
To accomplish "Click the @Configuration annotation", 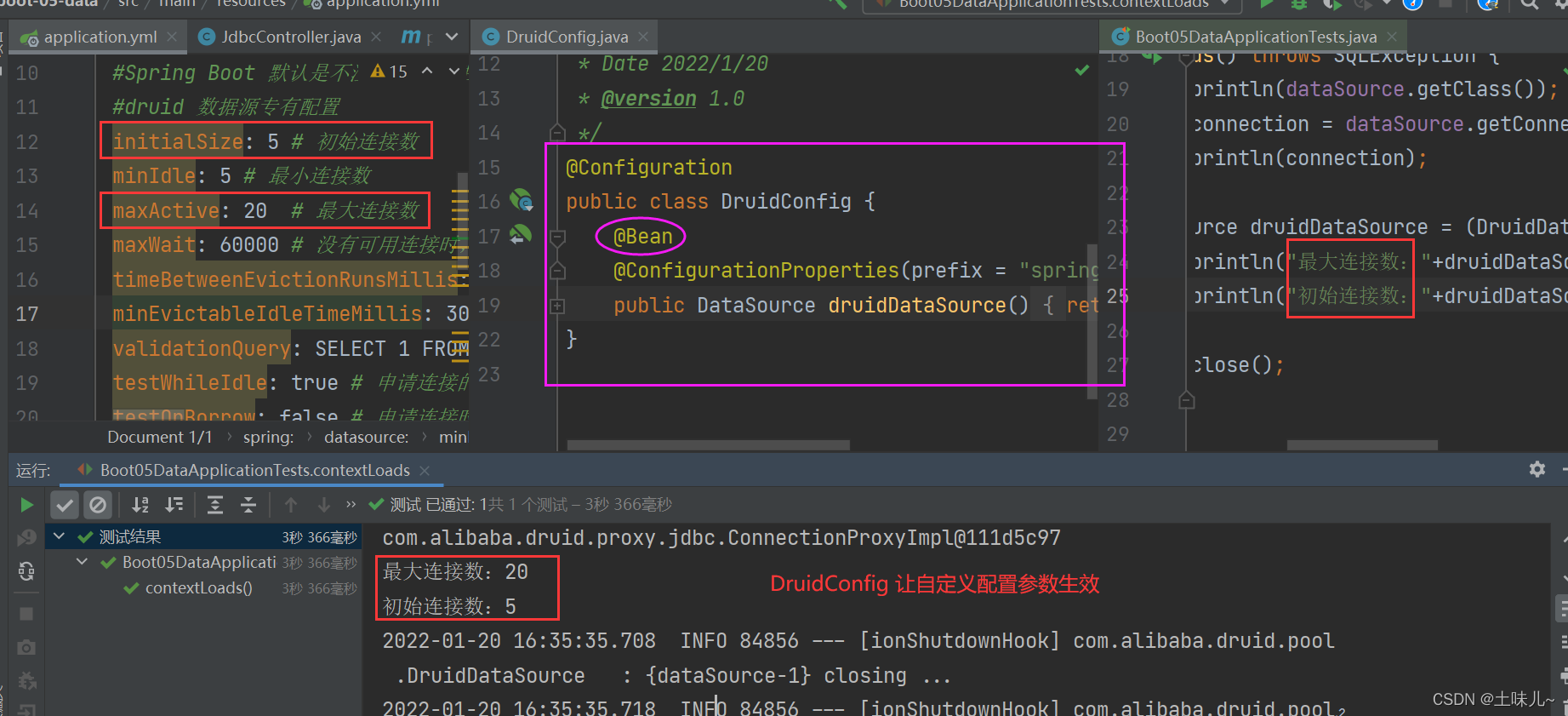I will [x=649, y=168].
